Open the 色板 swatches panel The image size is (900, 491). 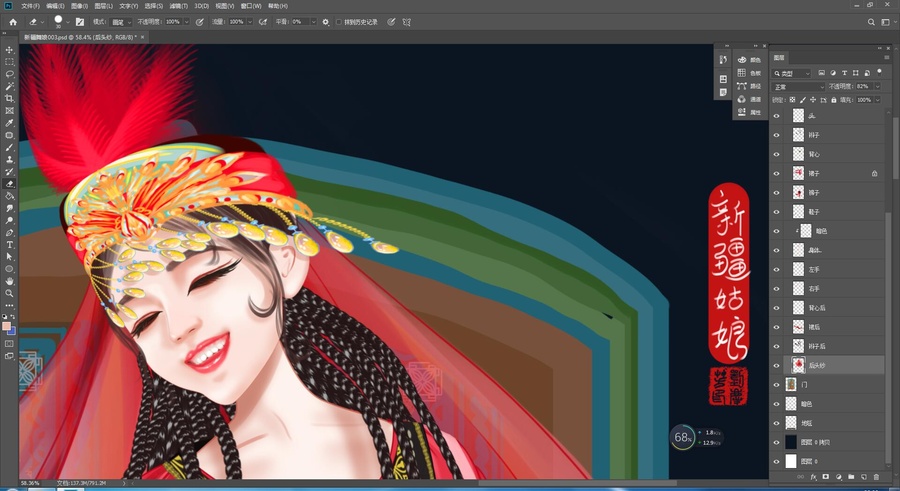[x=750, y=73]
